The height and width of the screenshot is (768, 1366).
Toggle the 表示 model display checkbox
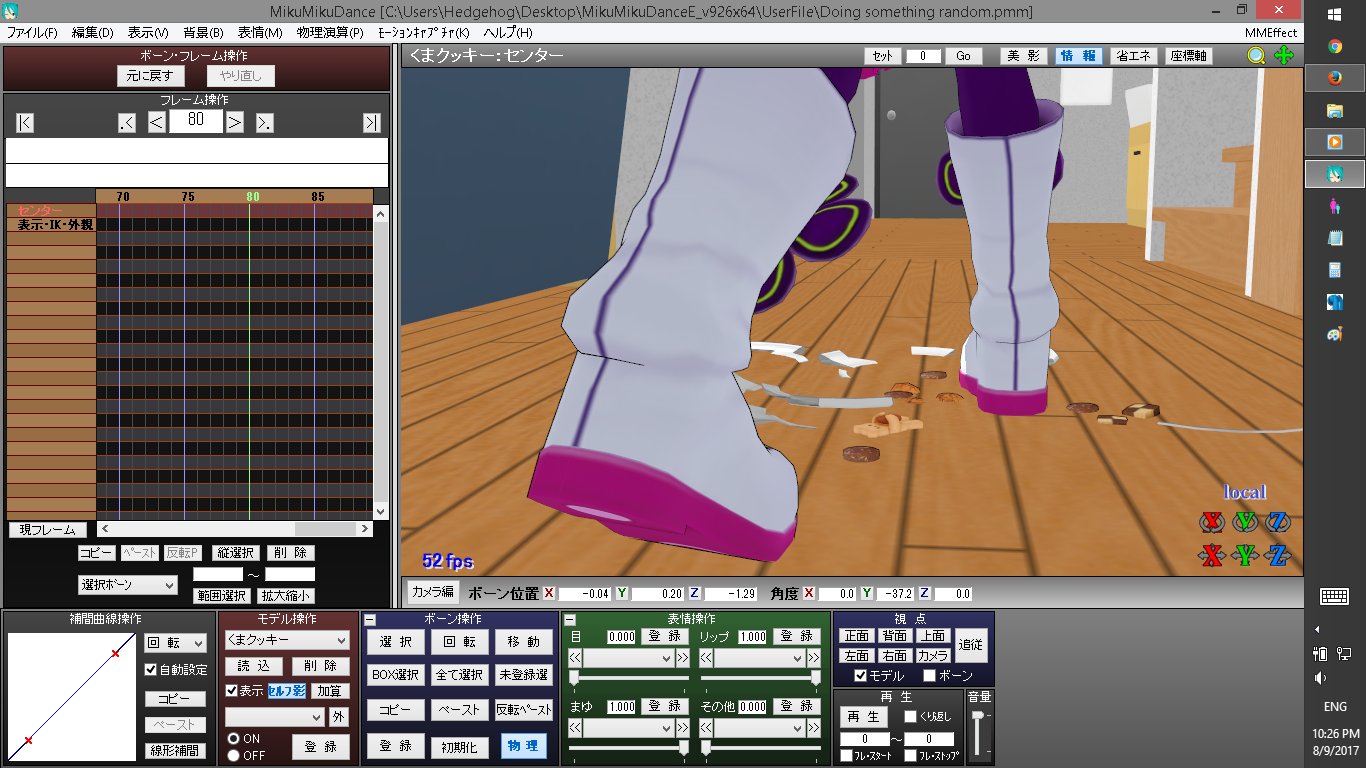click(x=232, y=691)
